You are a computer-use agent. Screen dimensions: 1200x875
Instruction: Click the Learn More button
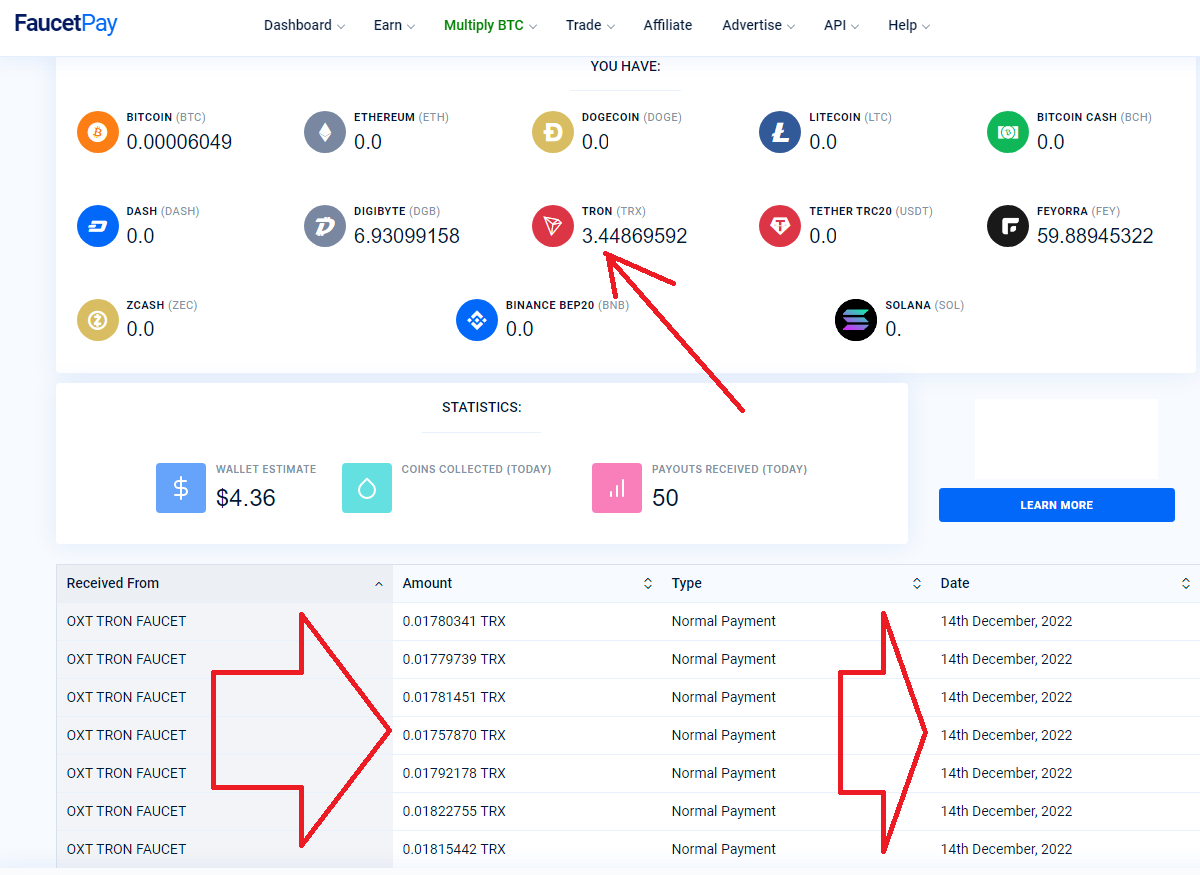pos(1056,505)
